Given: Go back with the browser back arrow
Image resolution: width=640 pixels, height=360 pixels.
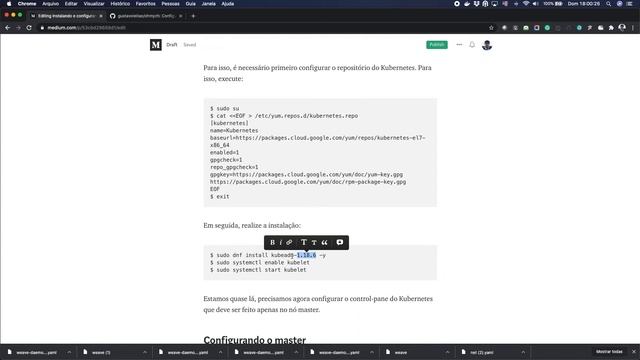Looking at the screenshot, I should [7, 28].
